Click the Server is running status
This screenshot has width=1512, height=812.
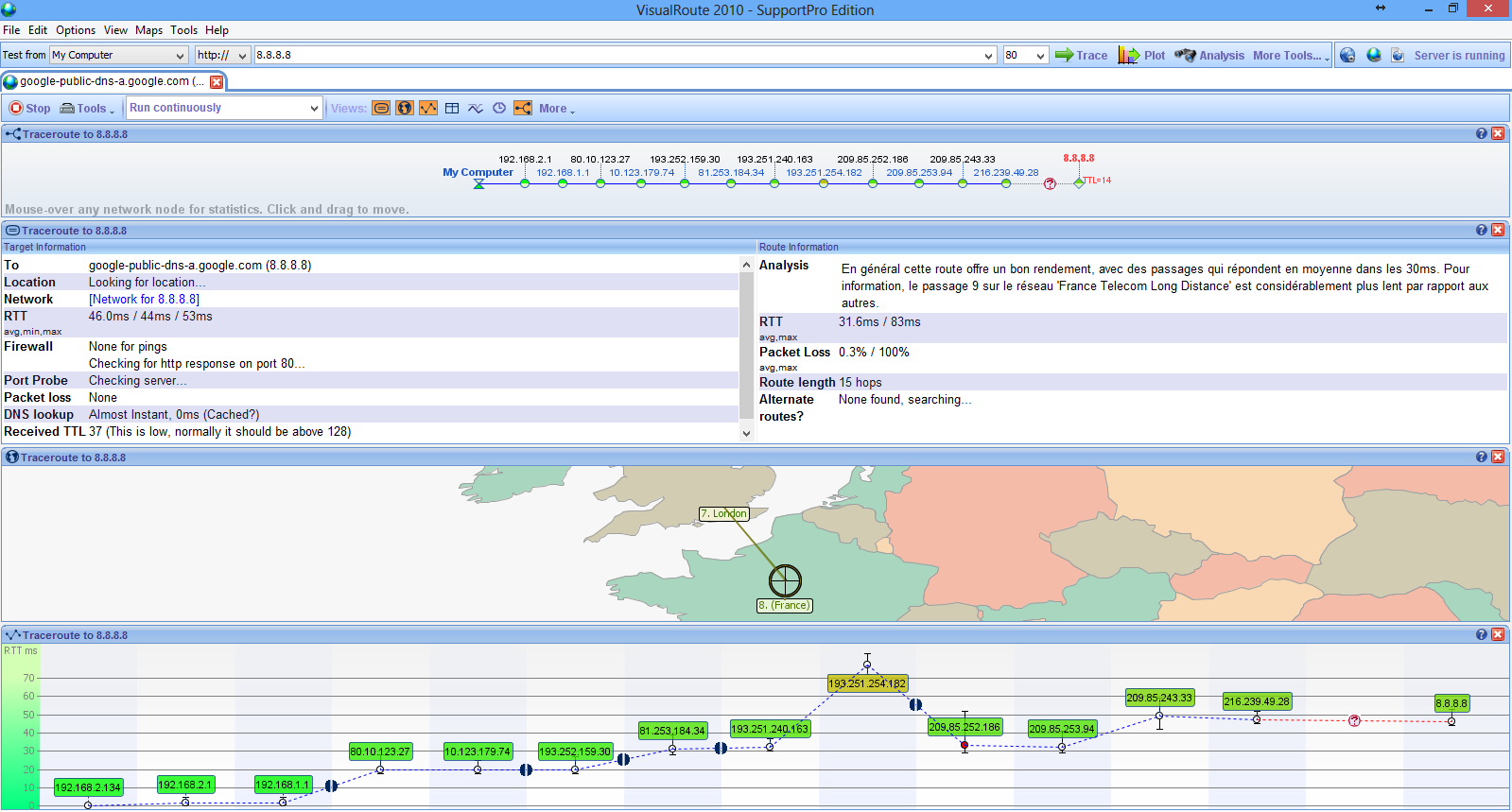(1459, 56)
